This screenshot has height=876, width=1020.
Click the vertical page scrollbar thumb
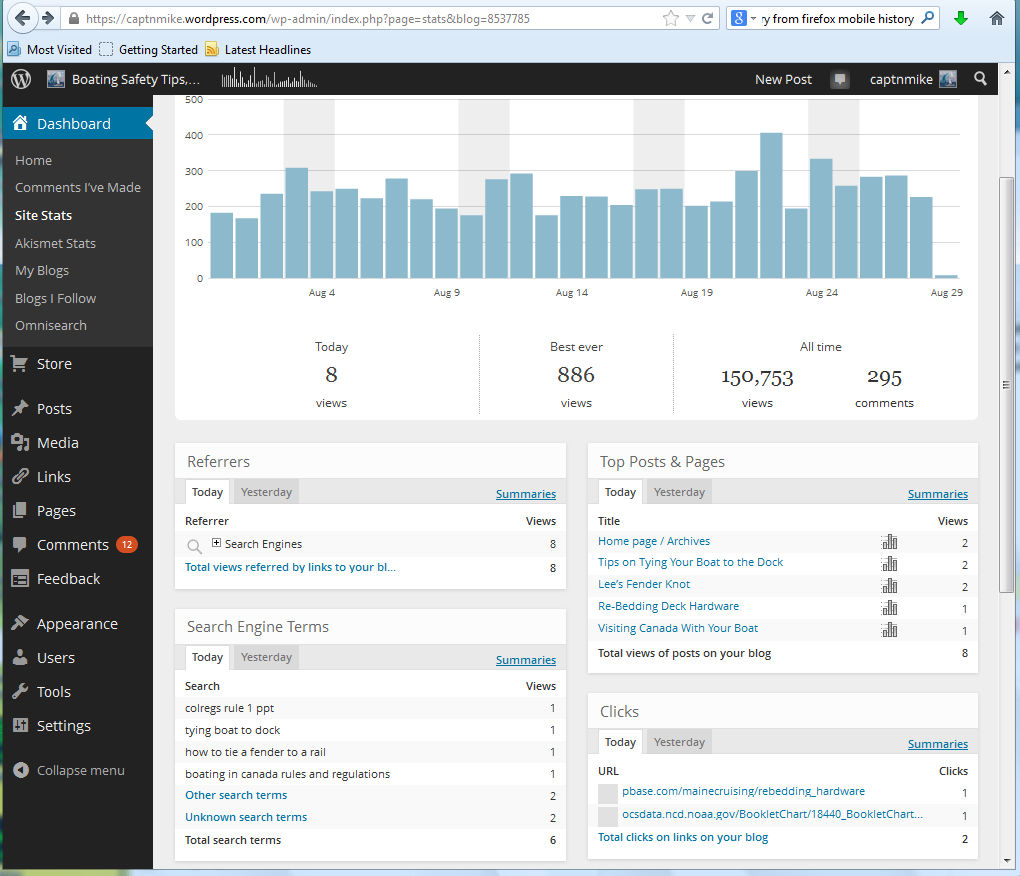pyautogui.click(x=1006, y=385)
